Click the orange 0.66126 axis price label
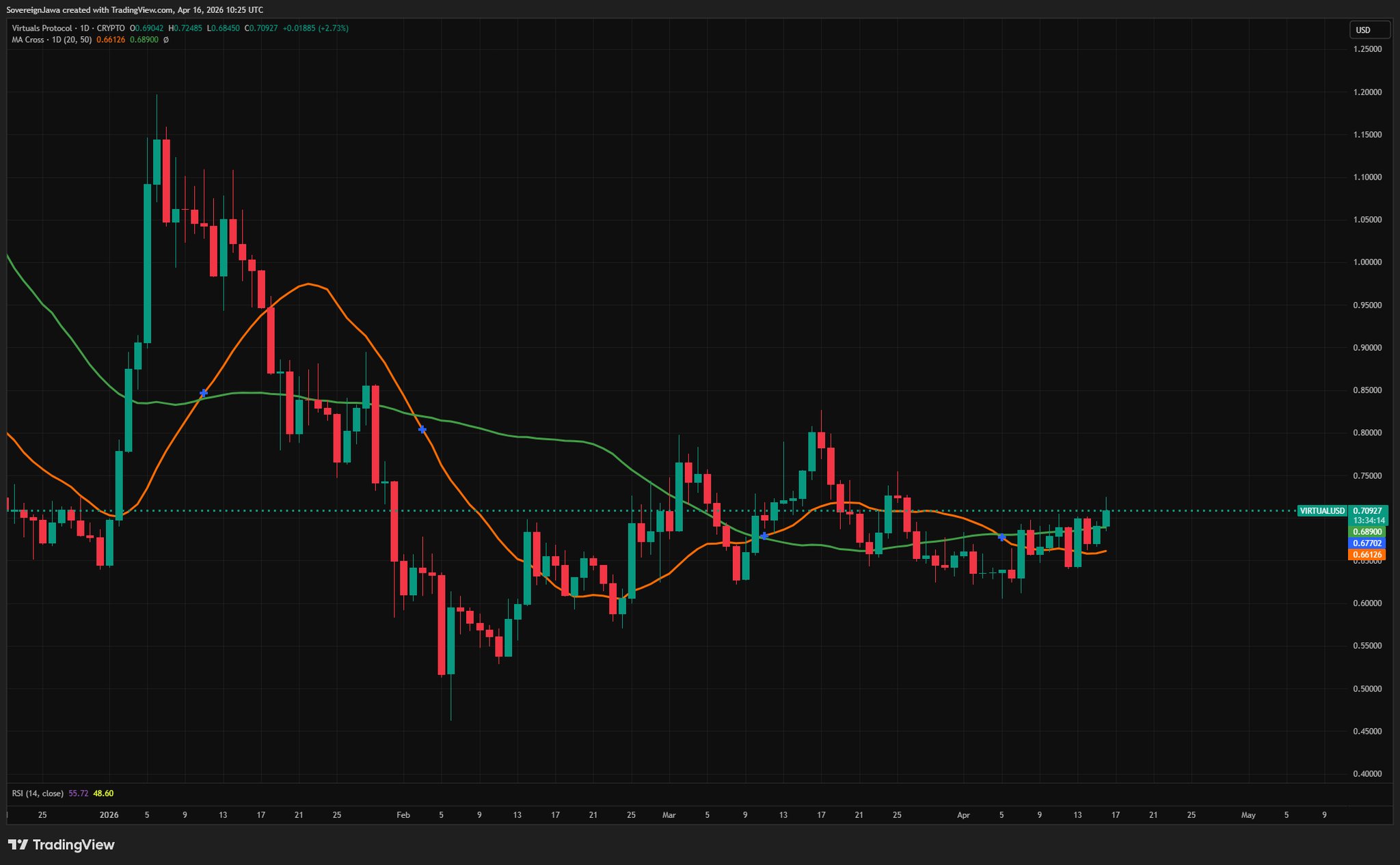 1367,555
